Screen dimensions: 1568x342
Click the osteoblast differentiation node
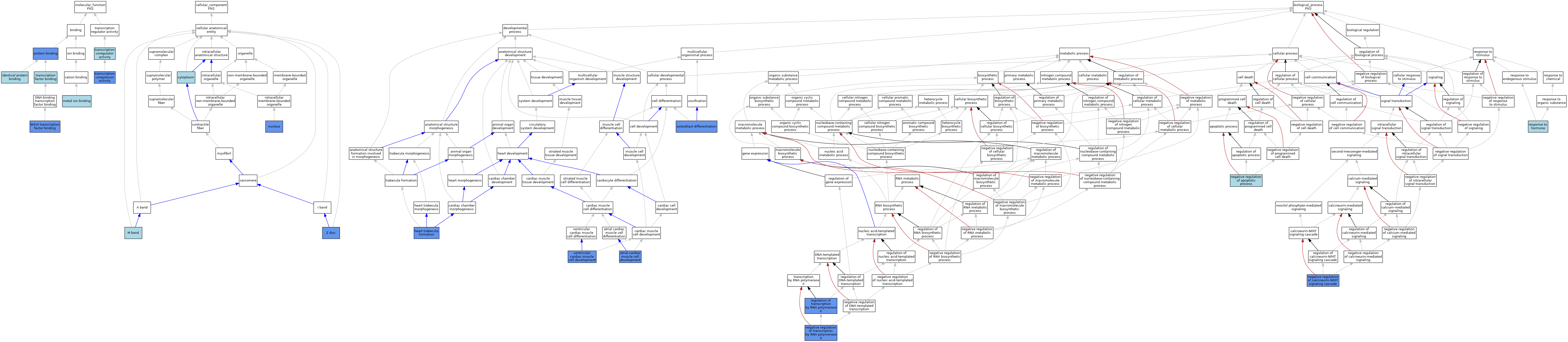pos(696,127)
